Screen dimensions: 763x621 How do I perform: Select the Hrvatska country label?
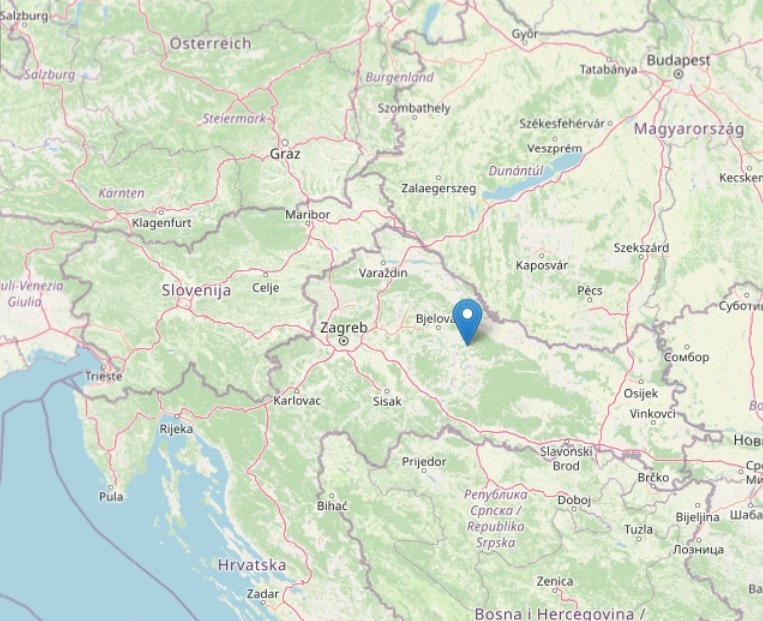(252, 565)
